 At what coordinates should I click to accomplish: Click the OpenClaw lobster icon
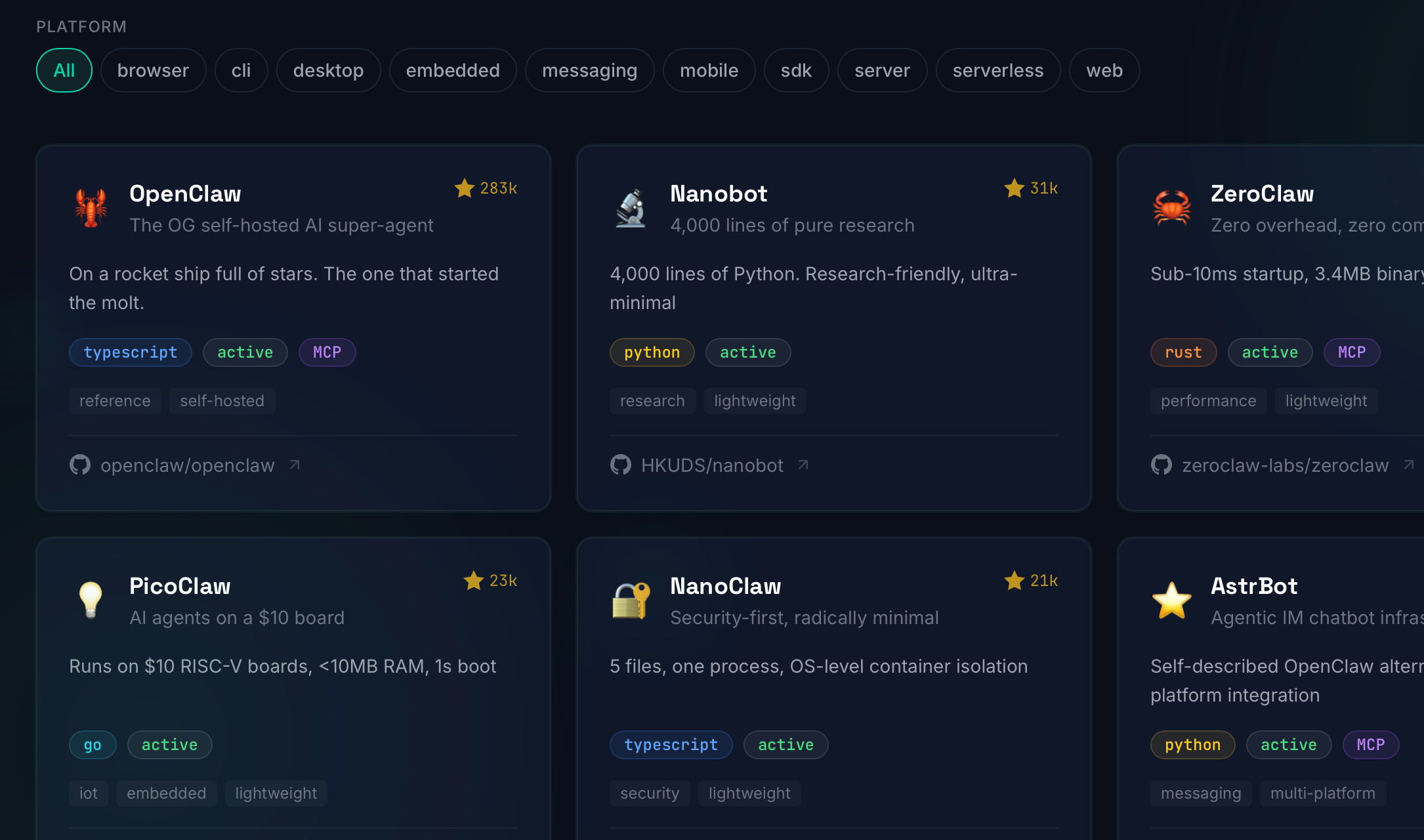(91, 208)
